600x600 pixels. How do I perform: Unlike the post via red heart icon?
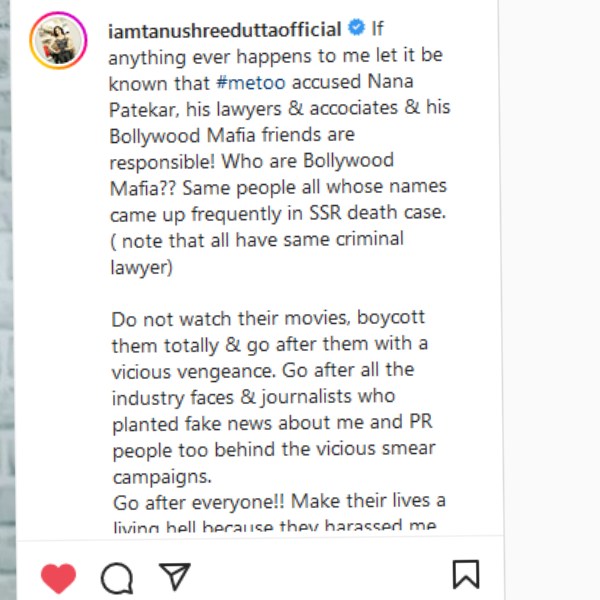(x=58, y=578)
